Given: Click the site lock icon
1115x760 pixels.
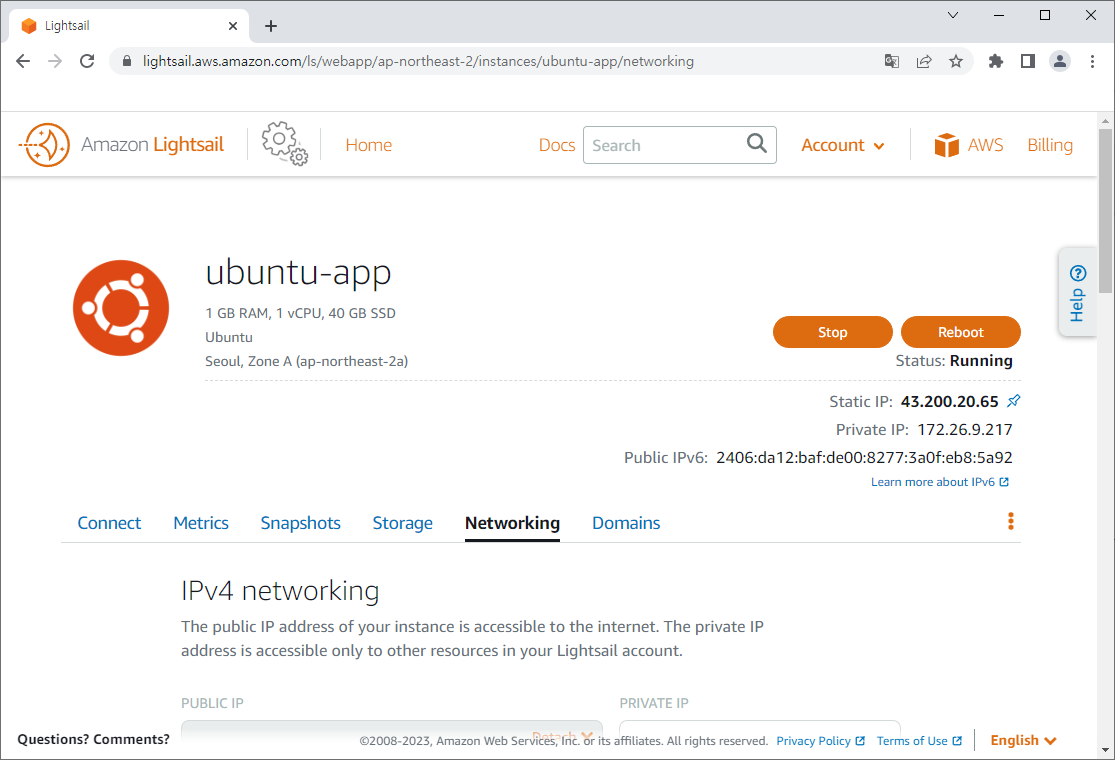Looking at the screenshot, I should click(x=127, y=61).
